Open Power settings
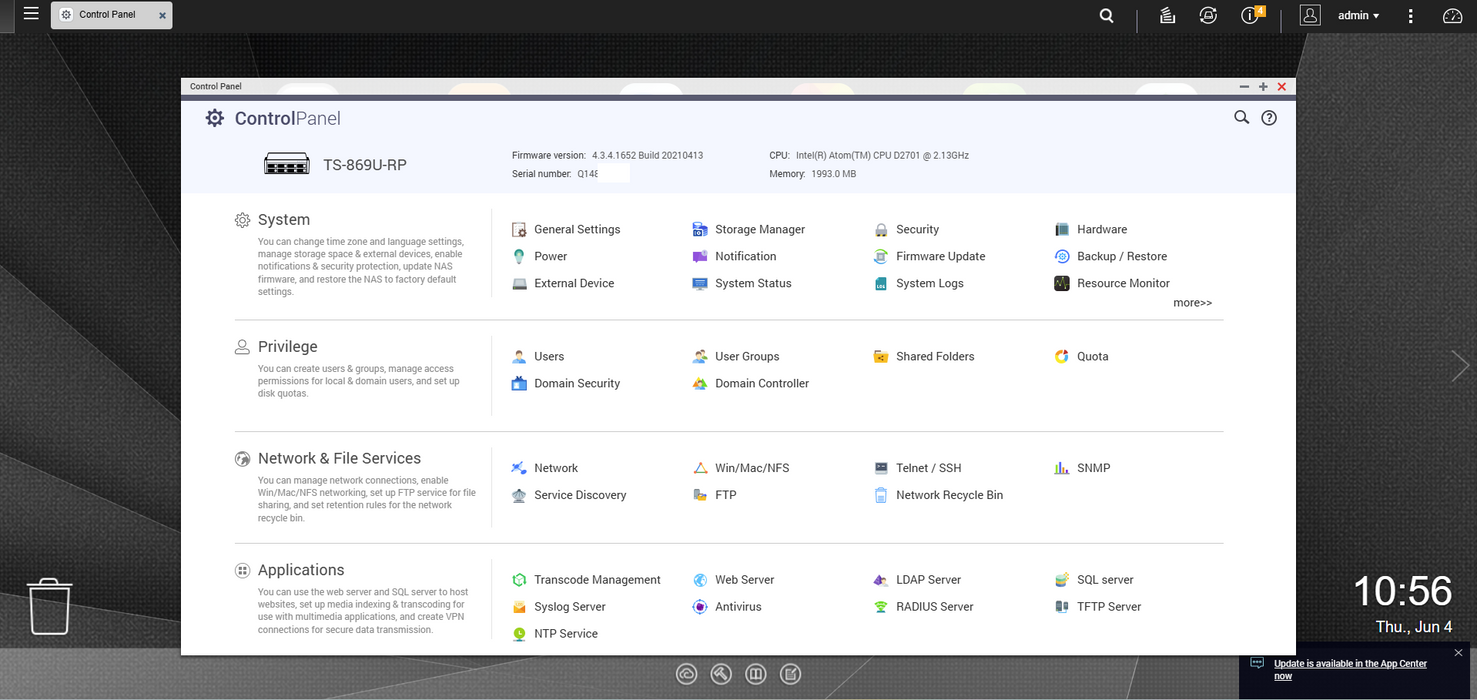This screenshot has width=1477, height=700. (x=539, y=256)
